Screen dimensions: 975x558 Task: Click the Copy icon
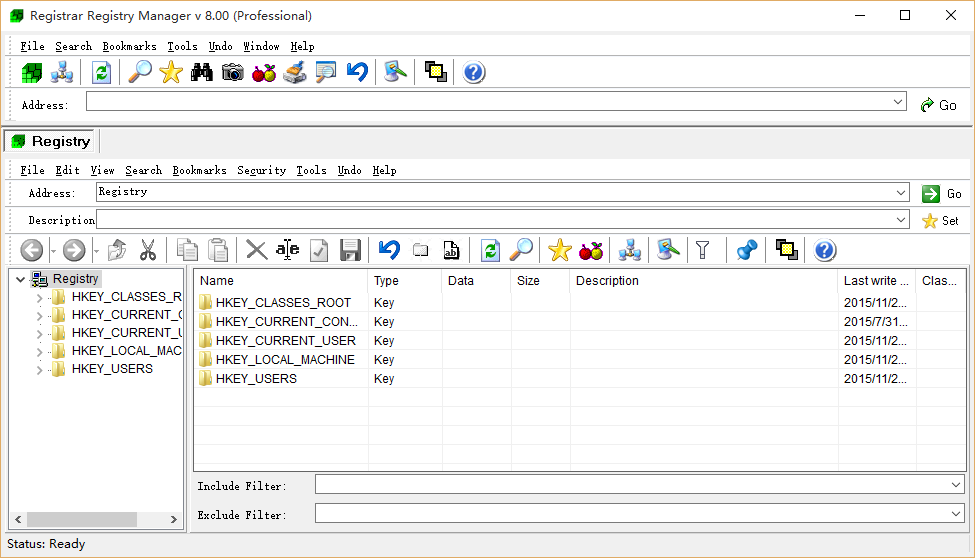tap(187, 250)
